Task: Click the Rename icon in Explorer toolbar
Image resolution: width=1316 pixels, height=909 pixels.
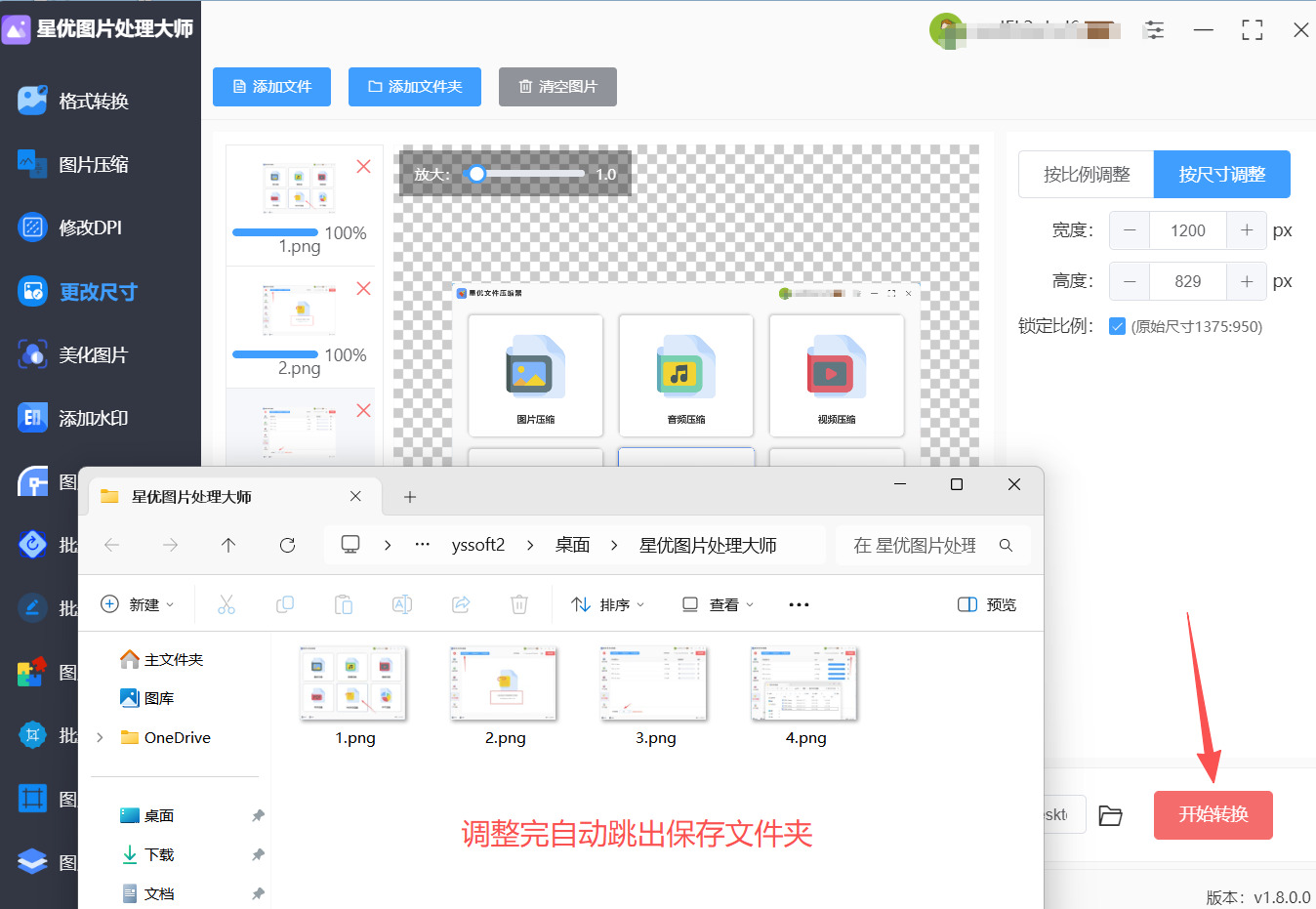Action: [402, 604]
